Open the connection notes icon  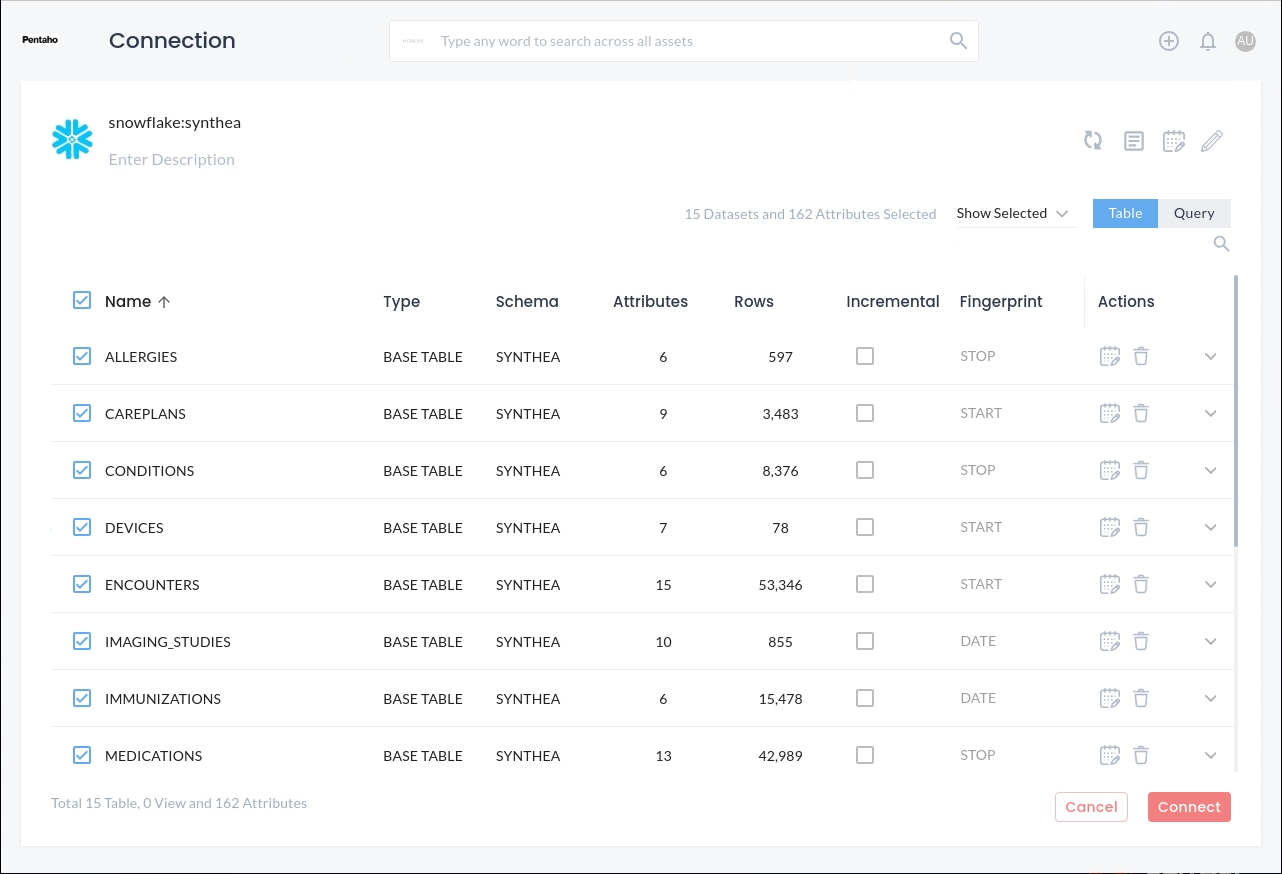(x=1133, y=141)
